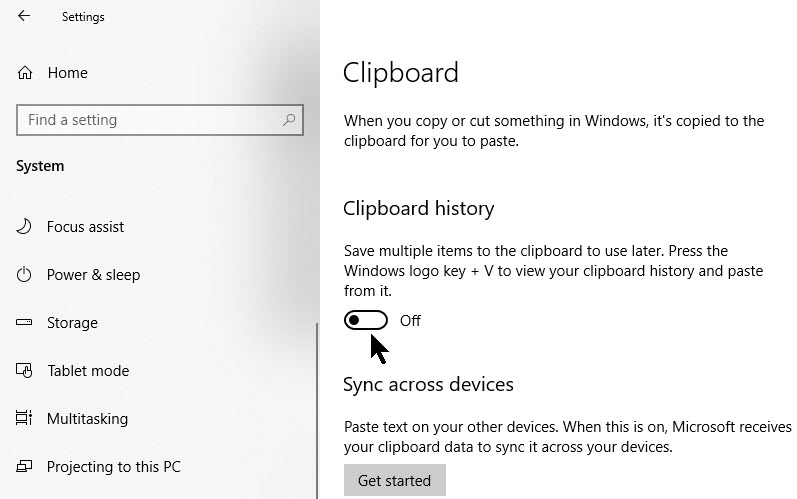Open Multitasking settings page
The image size is (797, 499).
87,419
